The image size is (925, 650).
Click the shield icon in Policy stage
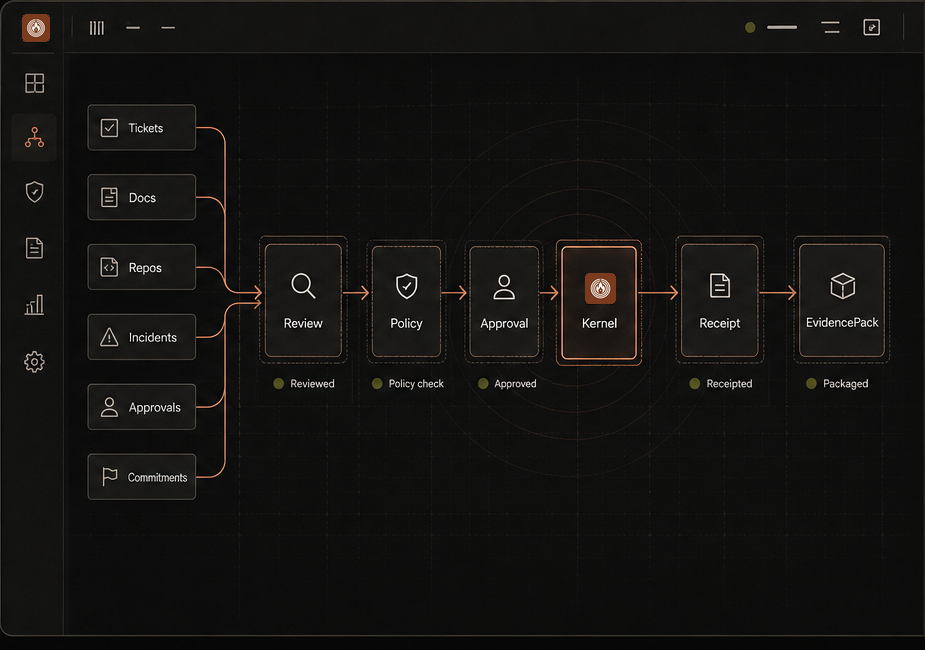(x=406, y=286)
